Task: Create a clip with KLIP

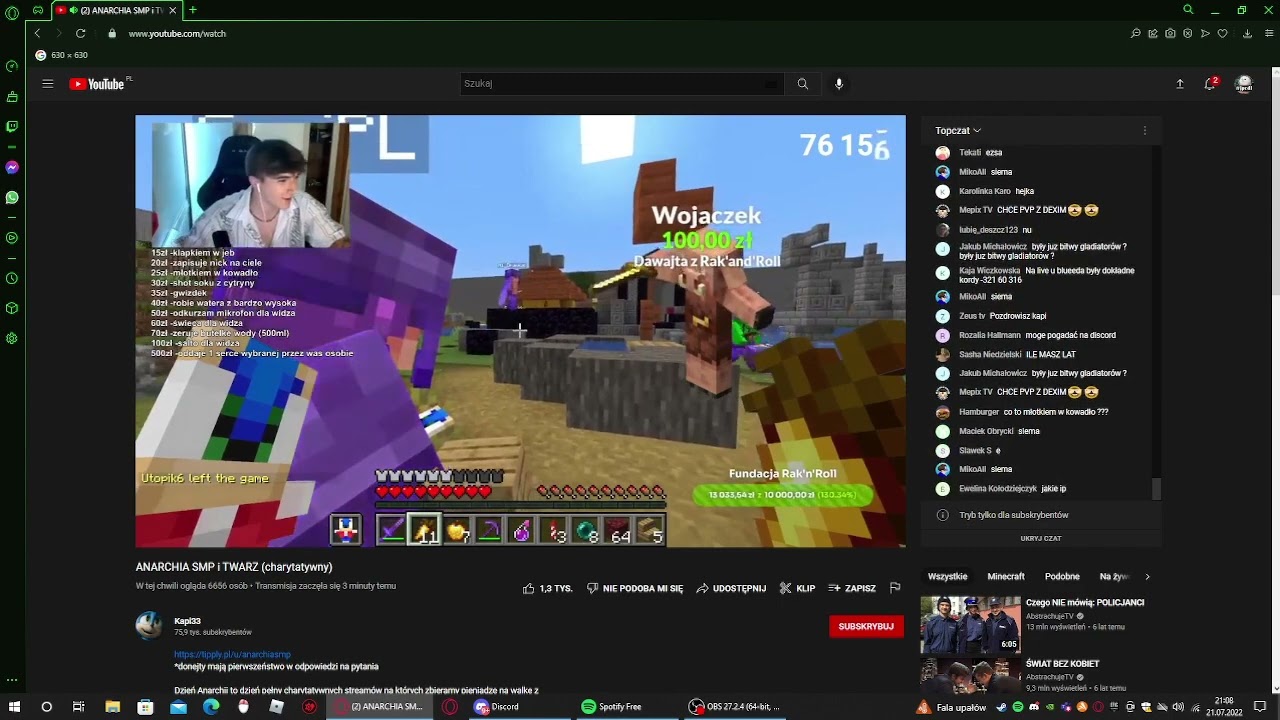Action: 797,588
